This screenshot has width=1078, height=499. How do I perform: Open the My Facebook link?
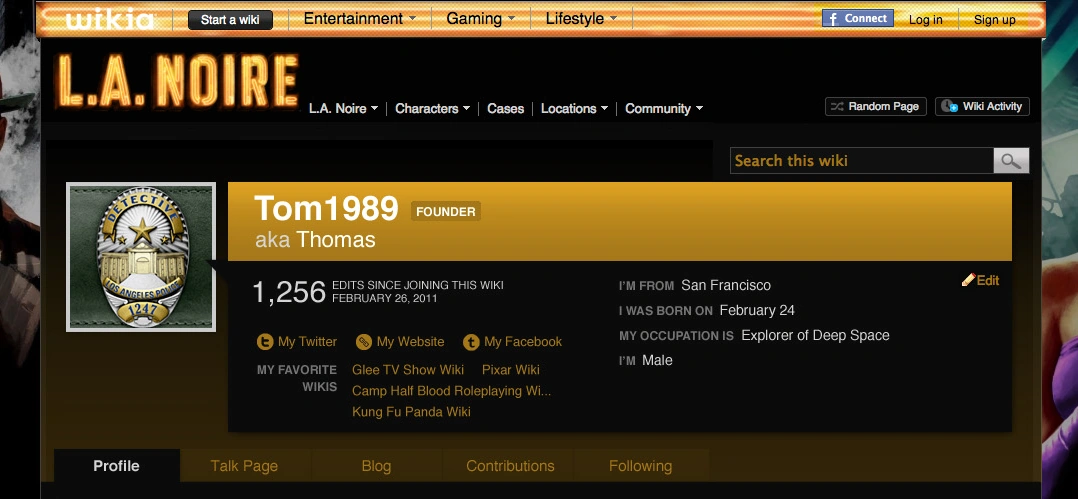513,342
